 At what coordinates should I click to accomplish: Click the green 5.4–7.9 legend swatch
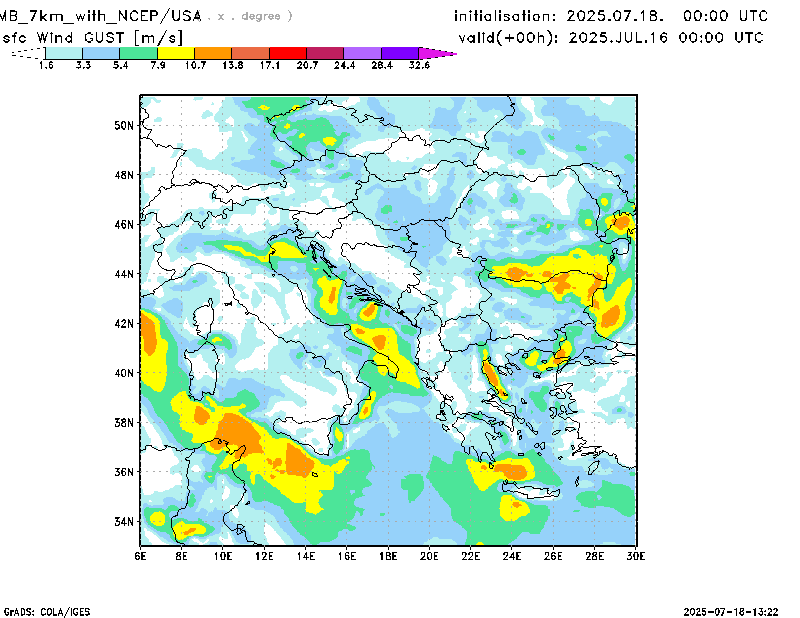[138, 53]
